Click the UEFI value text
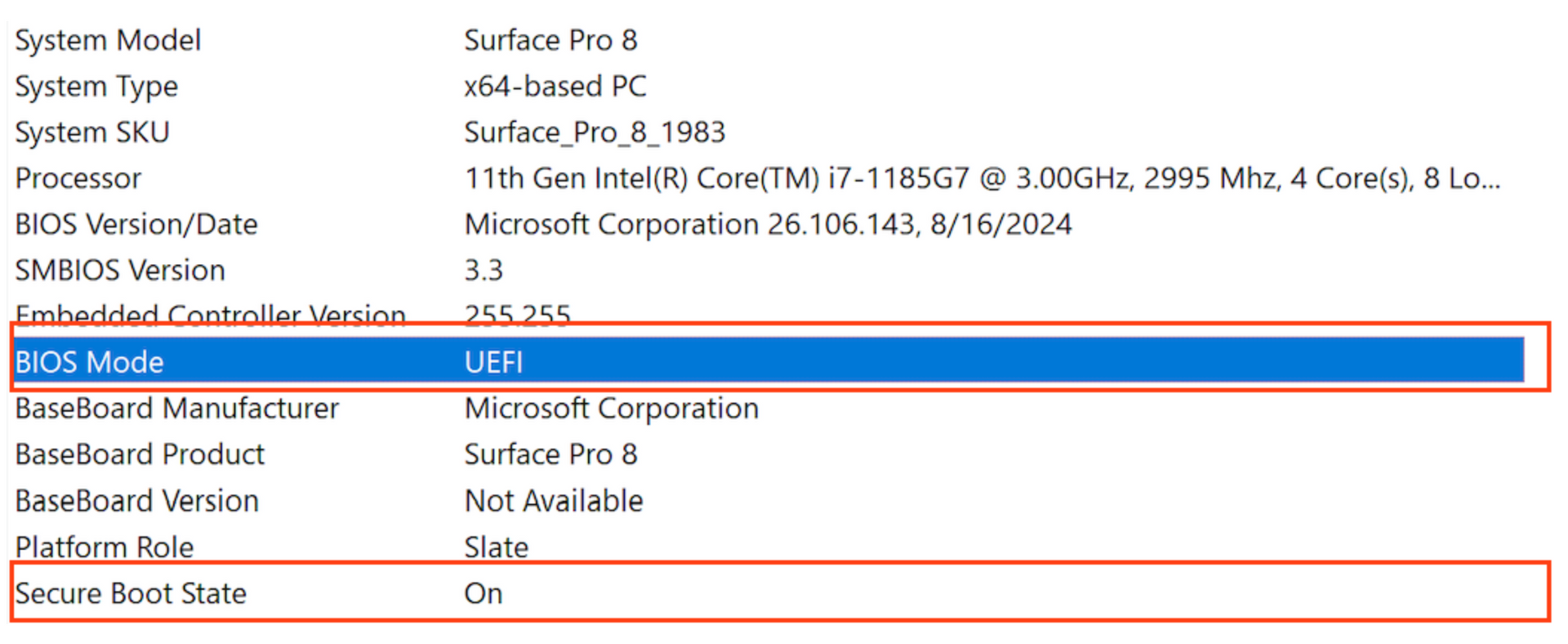The image size is (1568, 644). [493, 360]
